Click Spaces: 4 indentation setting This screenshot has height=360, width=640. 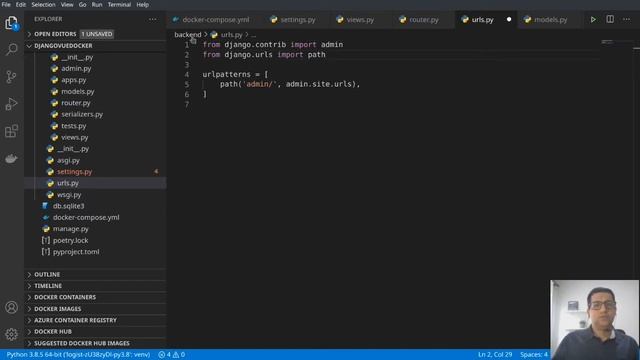(533, 355)
